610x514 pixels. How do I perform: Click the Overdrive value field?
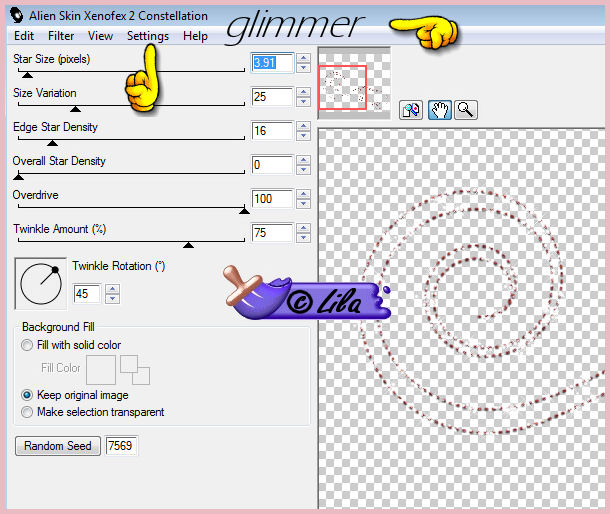272,199
